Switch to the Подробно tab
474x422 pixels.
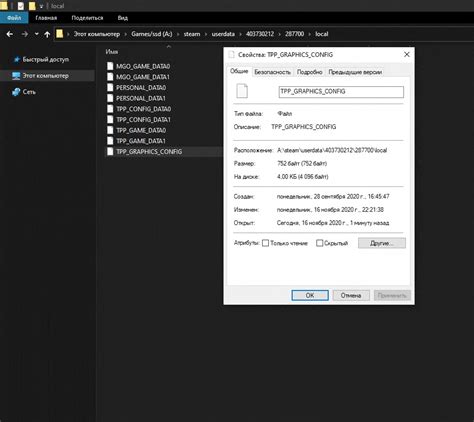tap(309, 72)
